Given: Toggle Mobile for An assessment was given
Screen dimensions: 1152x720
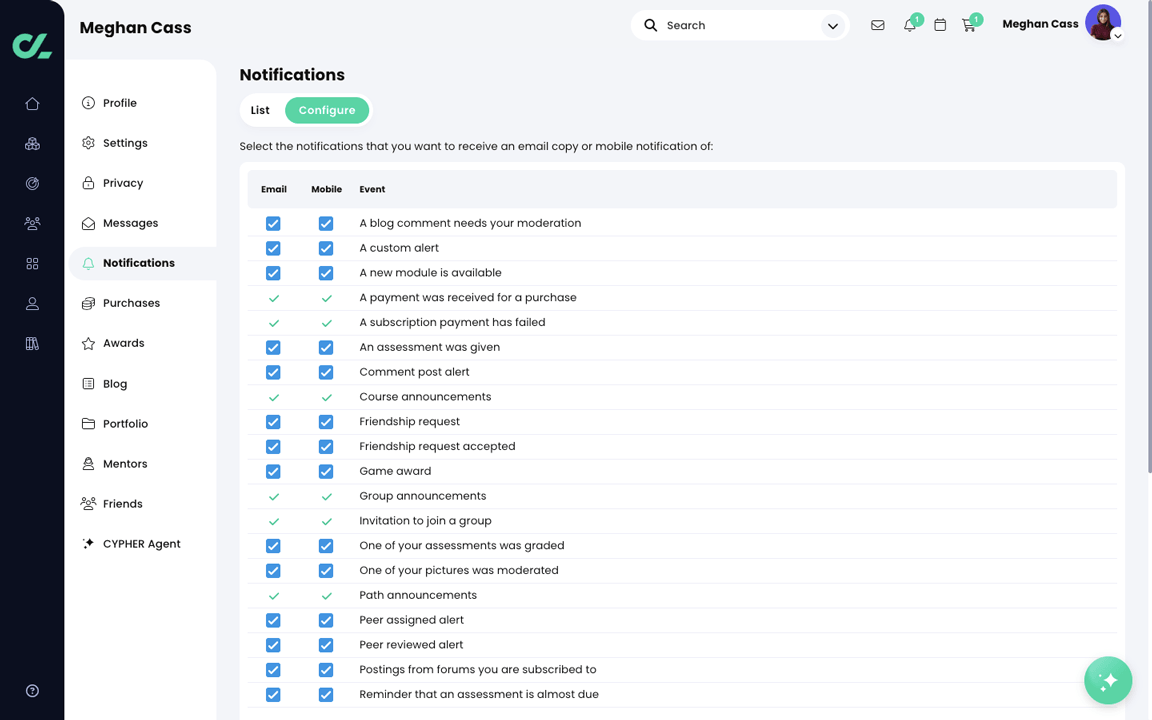Looking at the screenshot, I should [x=326, y=348].
